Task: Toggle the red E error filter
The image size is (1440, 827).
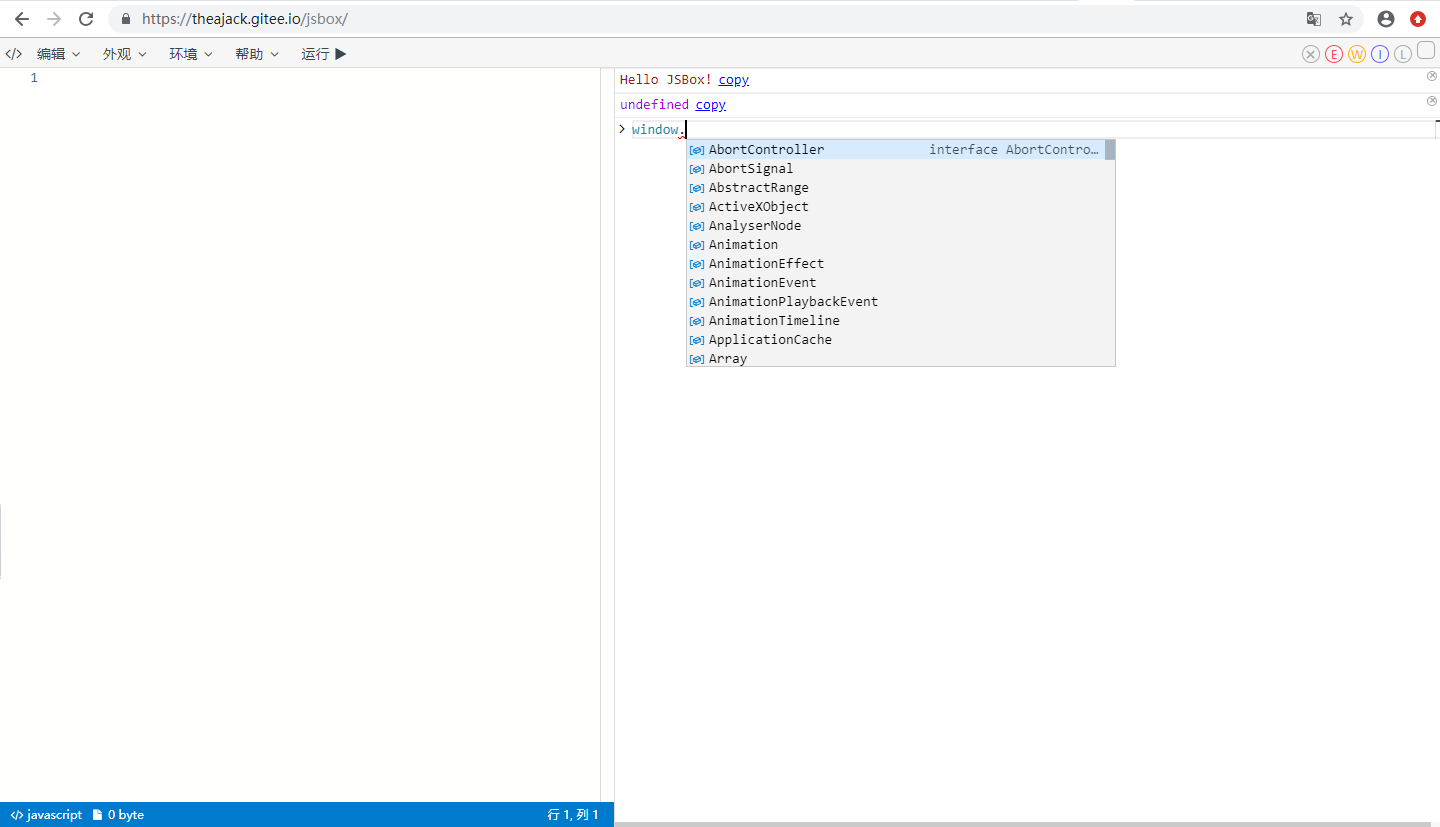Action: (1334, 54)
